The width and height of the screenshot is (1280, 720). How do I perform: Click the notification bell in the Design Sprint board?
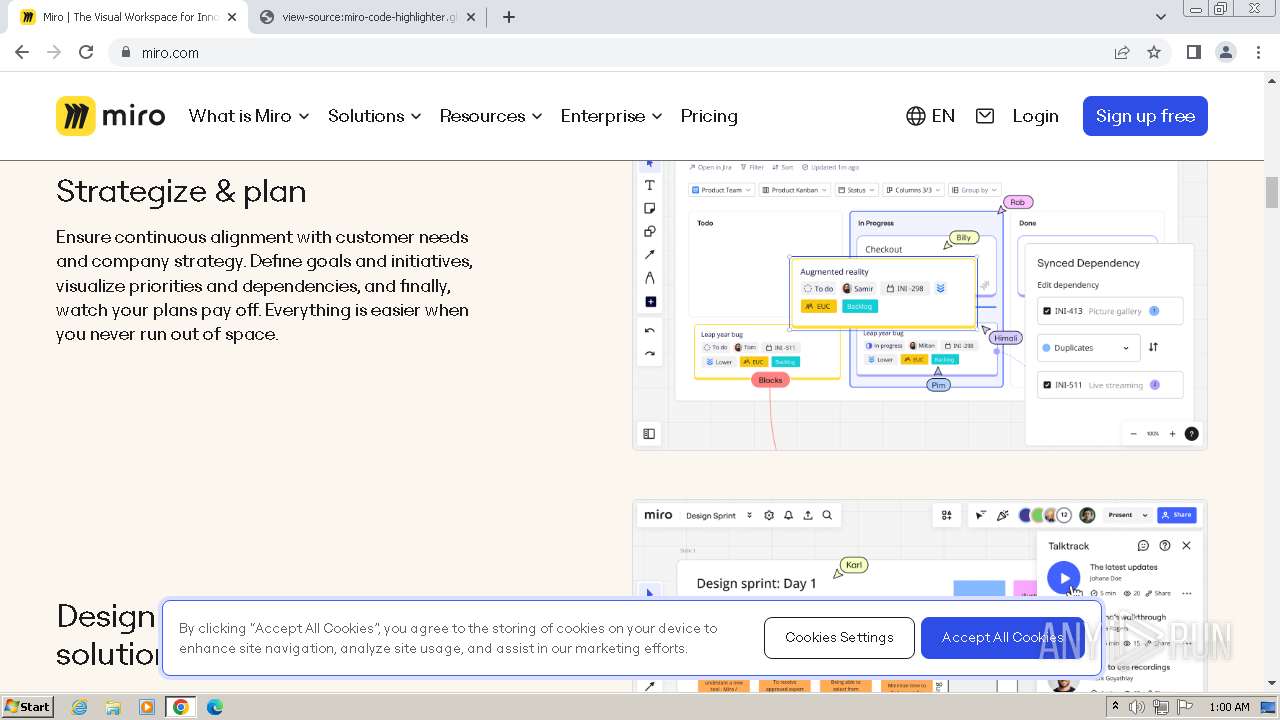(x=788, y=515)
